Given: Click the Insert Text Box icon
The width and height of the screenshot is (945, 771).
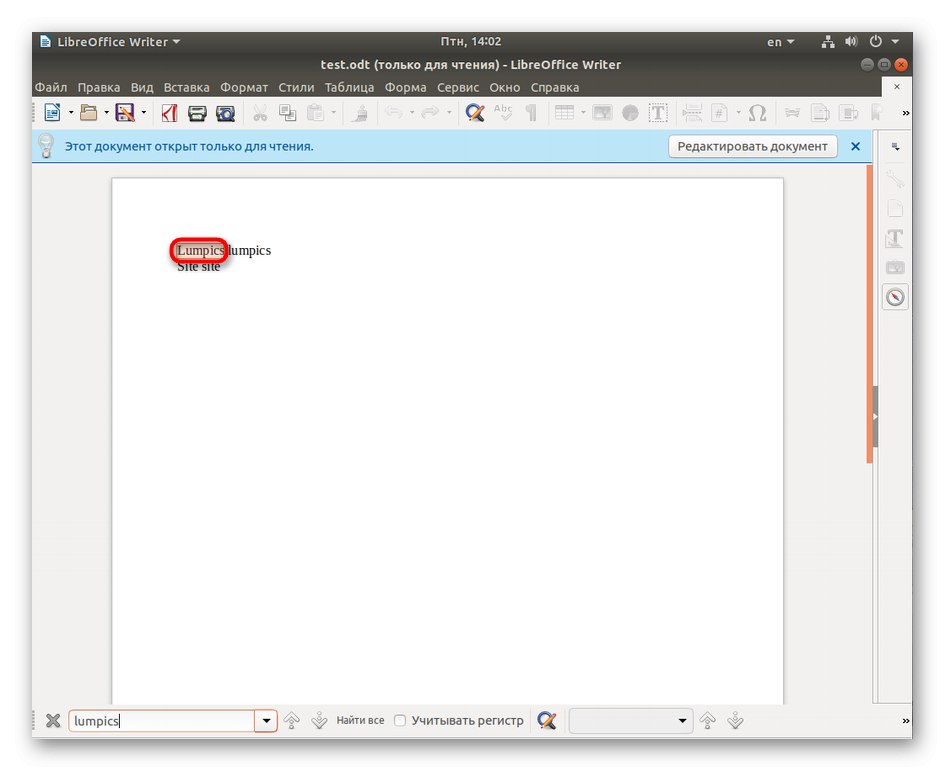Looking at the screenshot, I should coord(658,113).
